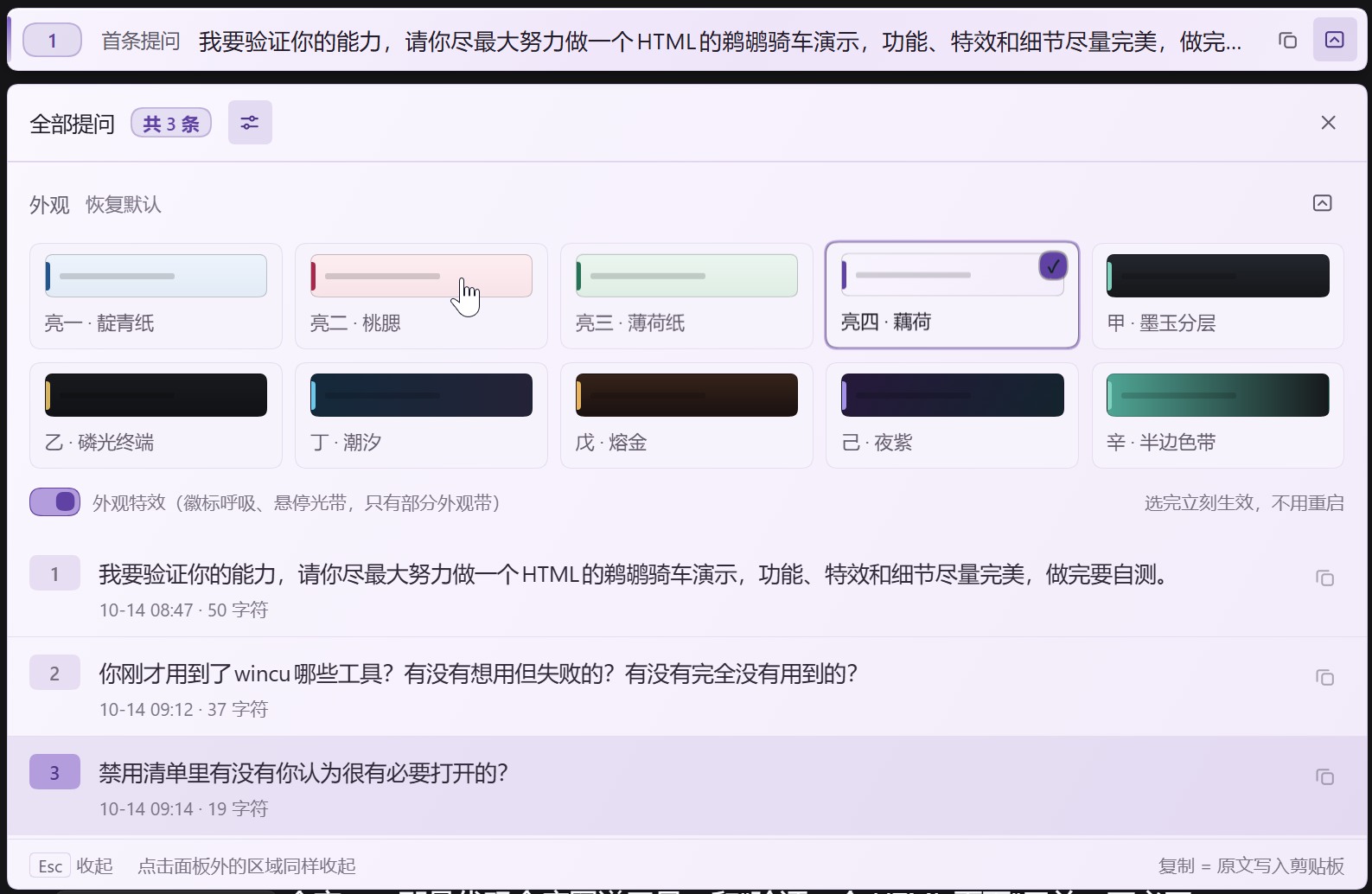Select theme 甲 · 墨玉分层
This screenshot has height=894, width=1372.
point(1217,296)
